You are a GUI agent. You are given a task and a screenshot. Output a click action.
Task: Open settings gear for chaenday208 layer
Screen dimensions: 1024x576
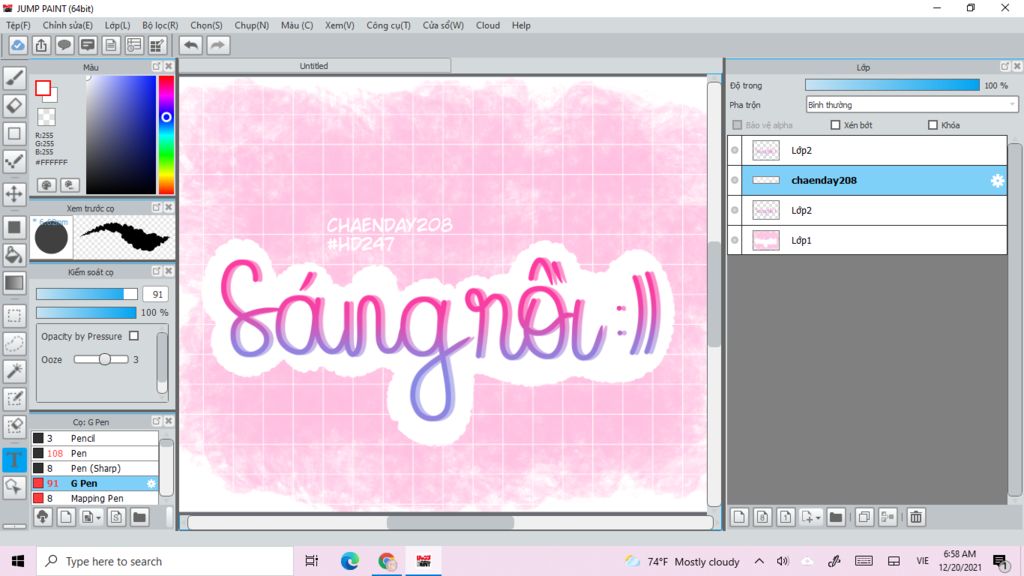(997, 181)
